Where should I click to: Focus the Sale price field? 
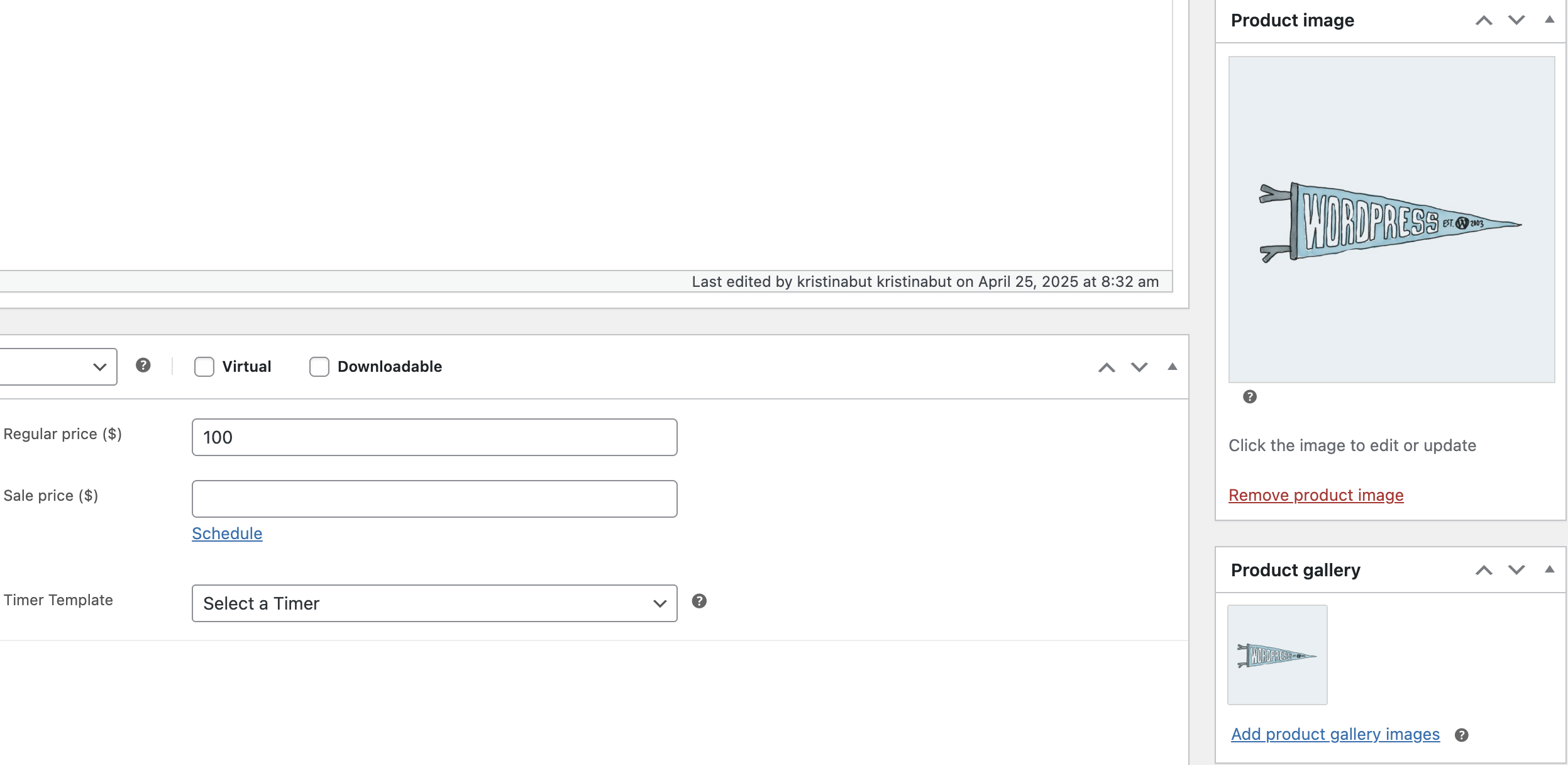pos(434,499)
